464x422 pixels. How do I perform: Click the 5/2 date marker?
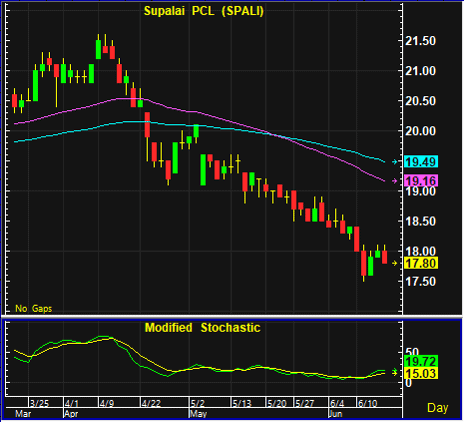198,403
